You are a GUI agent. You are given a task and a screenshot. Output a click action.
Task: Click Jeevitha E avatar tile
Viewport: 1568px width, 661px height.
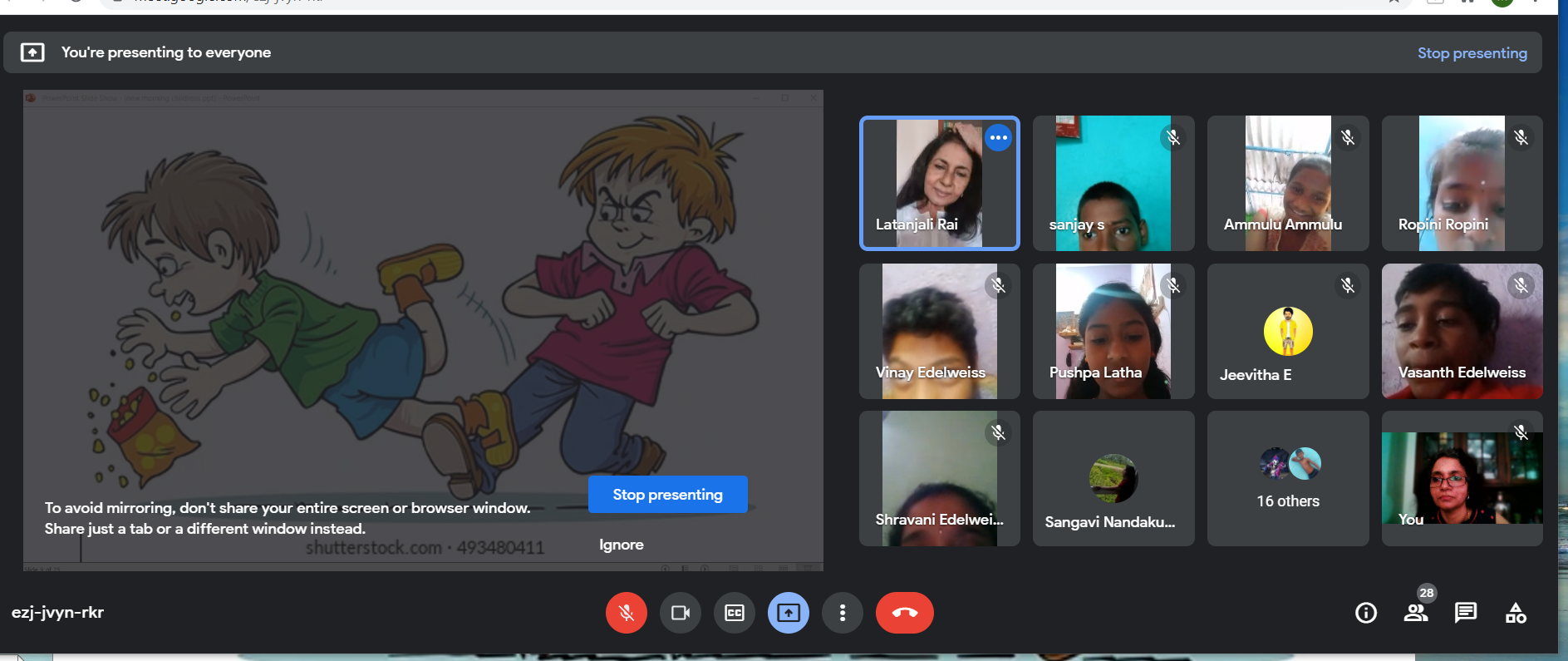pos(1288,331)
